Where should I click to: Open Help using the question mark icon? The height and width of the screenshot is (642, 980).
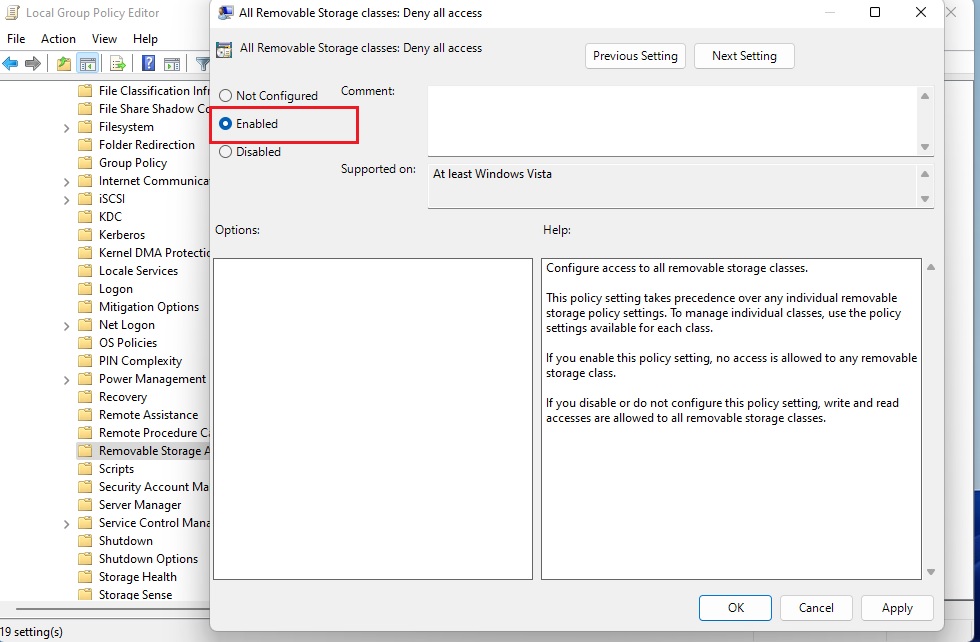[x=147, y=63]
